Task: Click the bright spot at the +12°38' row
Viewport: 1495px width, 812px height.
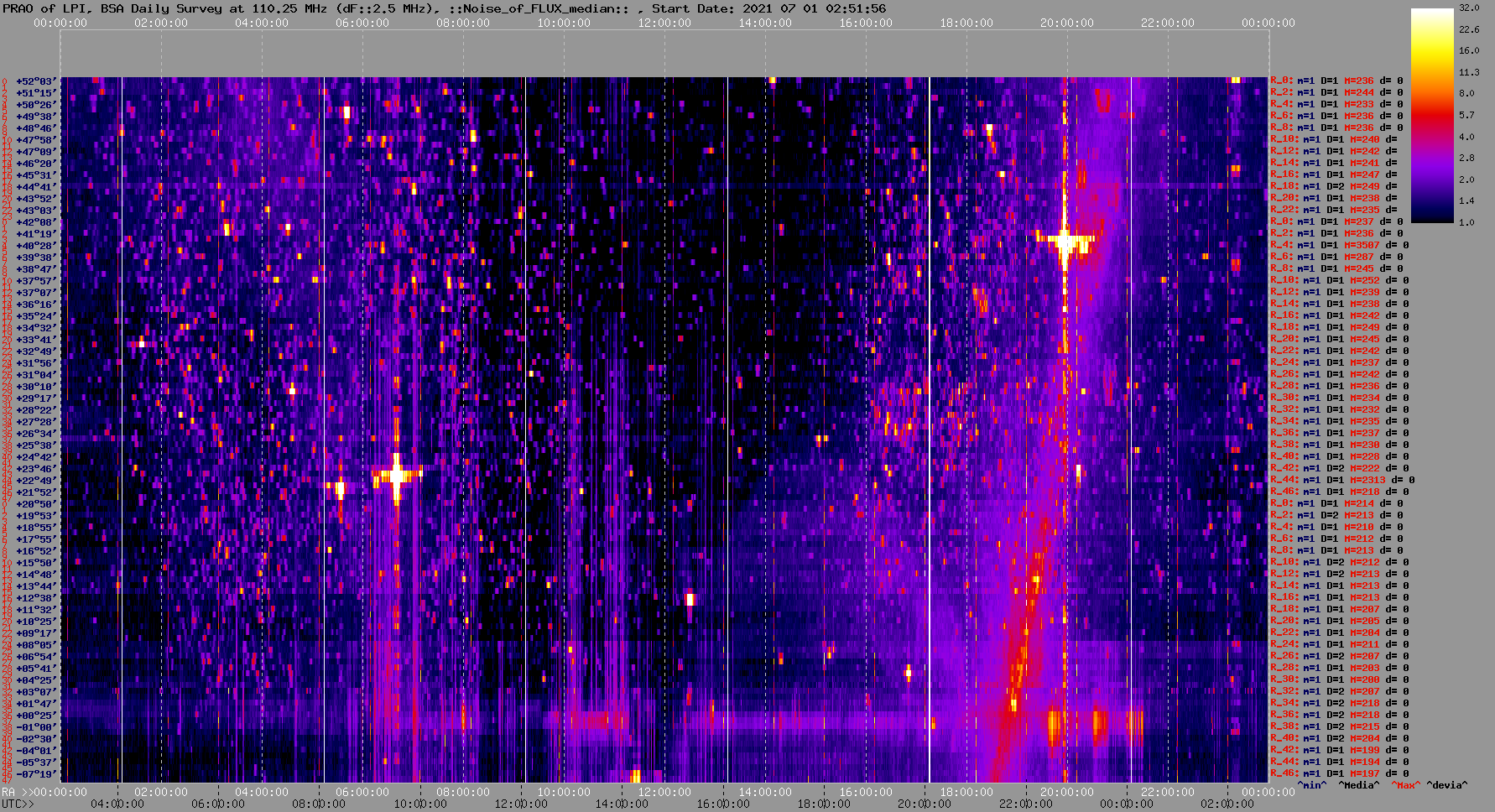Action: (690, 599)
